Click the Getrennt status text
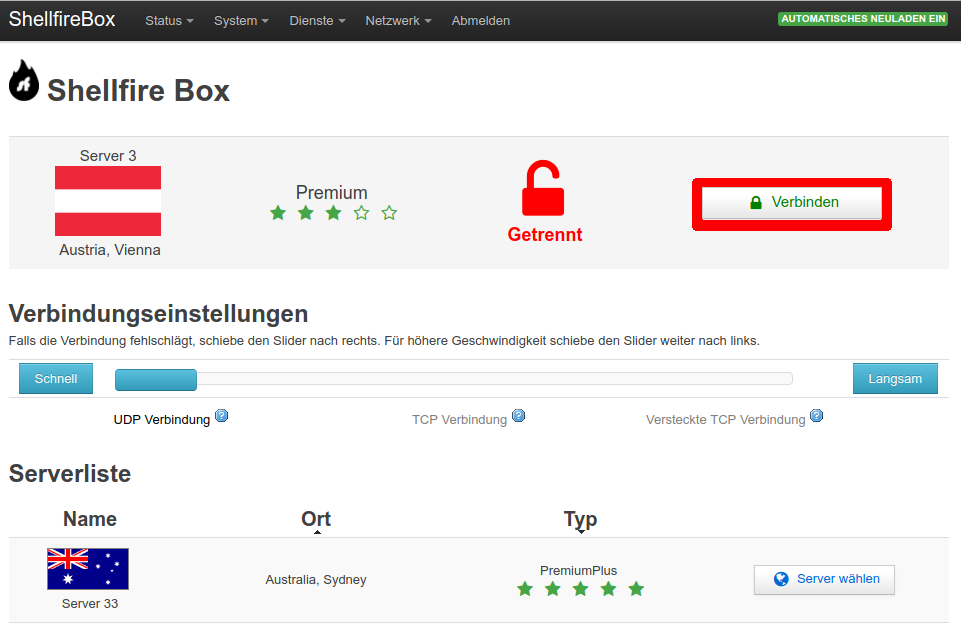The height and width of the screenshot is (624, 961). (x=545, y=235)
